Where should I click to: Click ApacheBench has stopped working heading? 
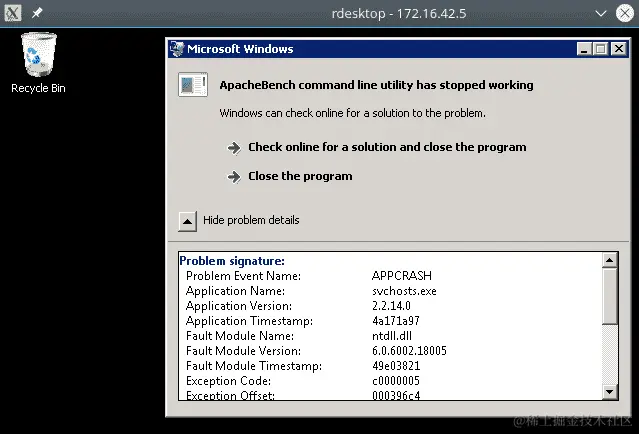point(376,85)
